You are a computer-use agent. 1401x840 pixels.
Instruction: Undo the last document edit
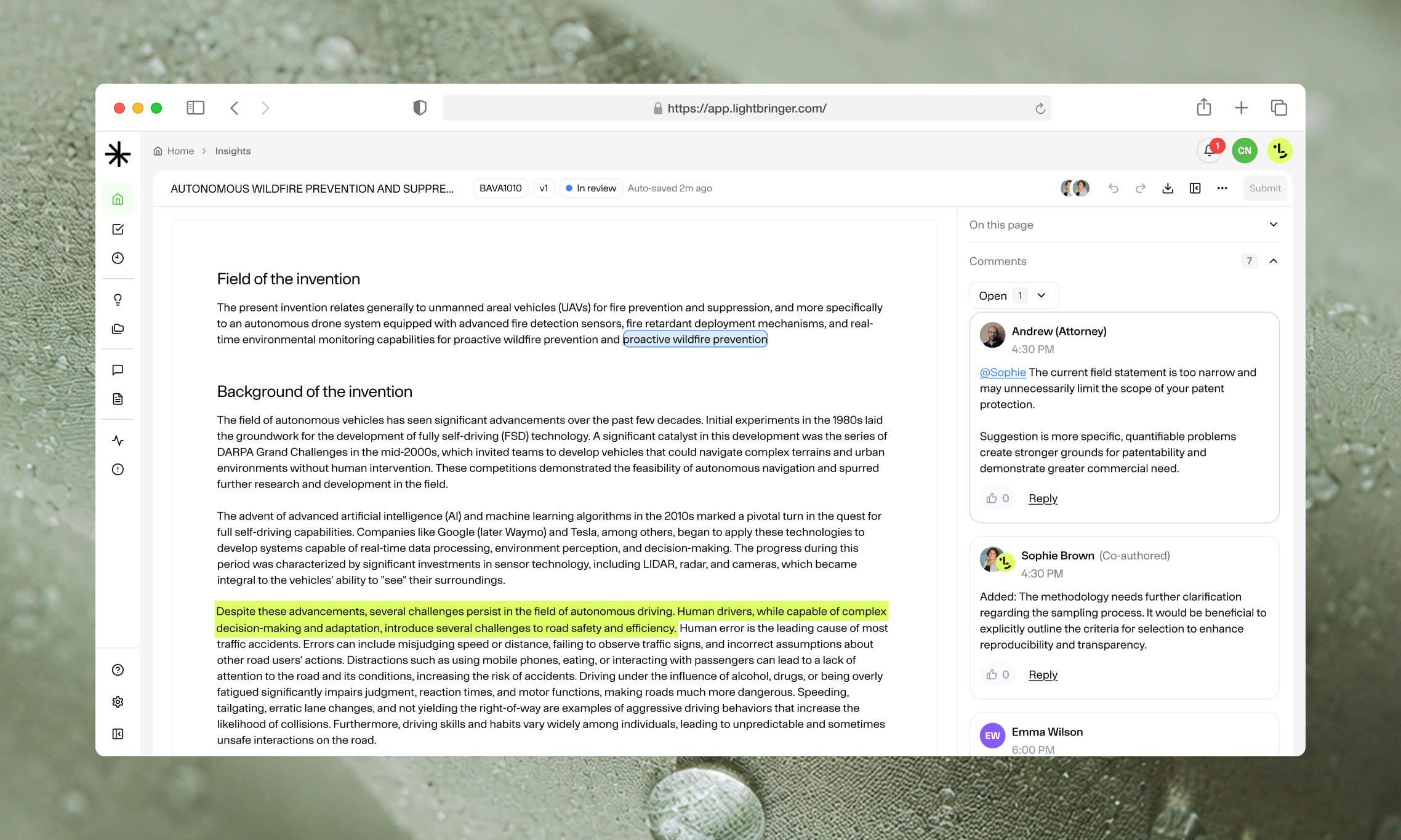coord(1114,188)
